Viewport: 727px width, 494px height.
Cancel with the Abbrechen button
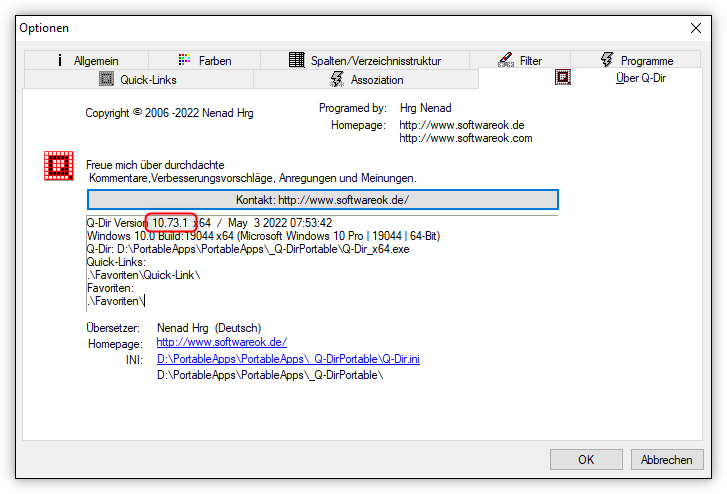click(667, 460)
